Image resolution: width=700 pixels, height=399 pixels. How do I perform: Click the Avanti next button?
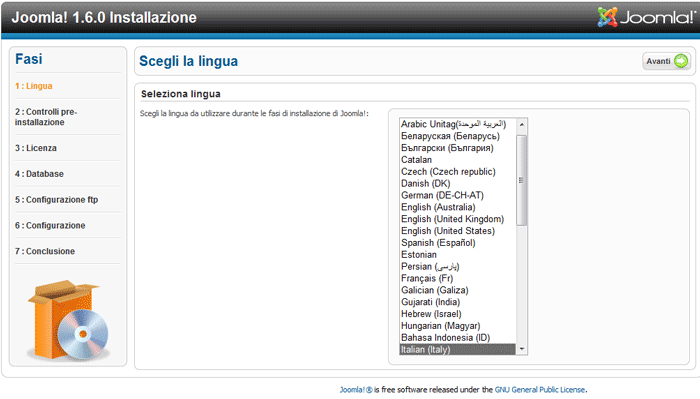(667, 61)
